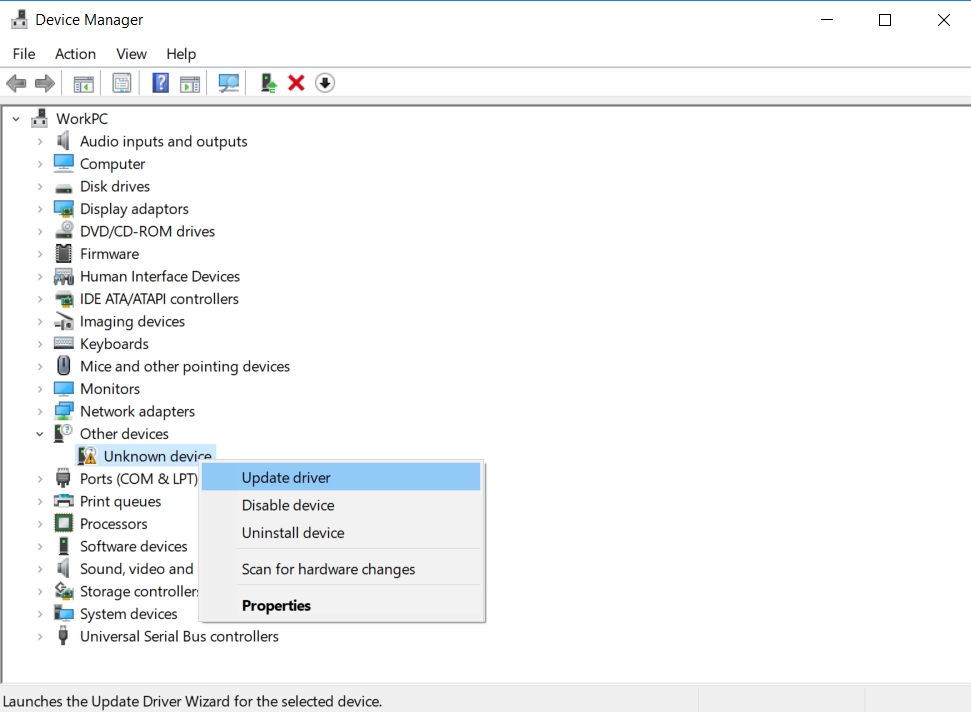Select Firmware tree label

(x=109, y=254)
